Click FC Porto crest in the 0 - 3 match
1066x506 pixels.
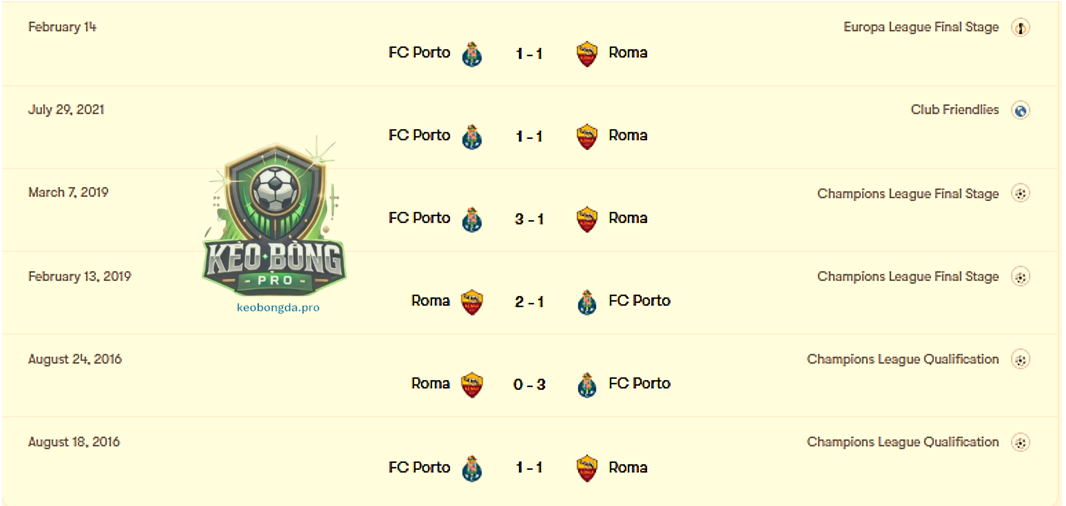point(587,385)
